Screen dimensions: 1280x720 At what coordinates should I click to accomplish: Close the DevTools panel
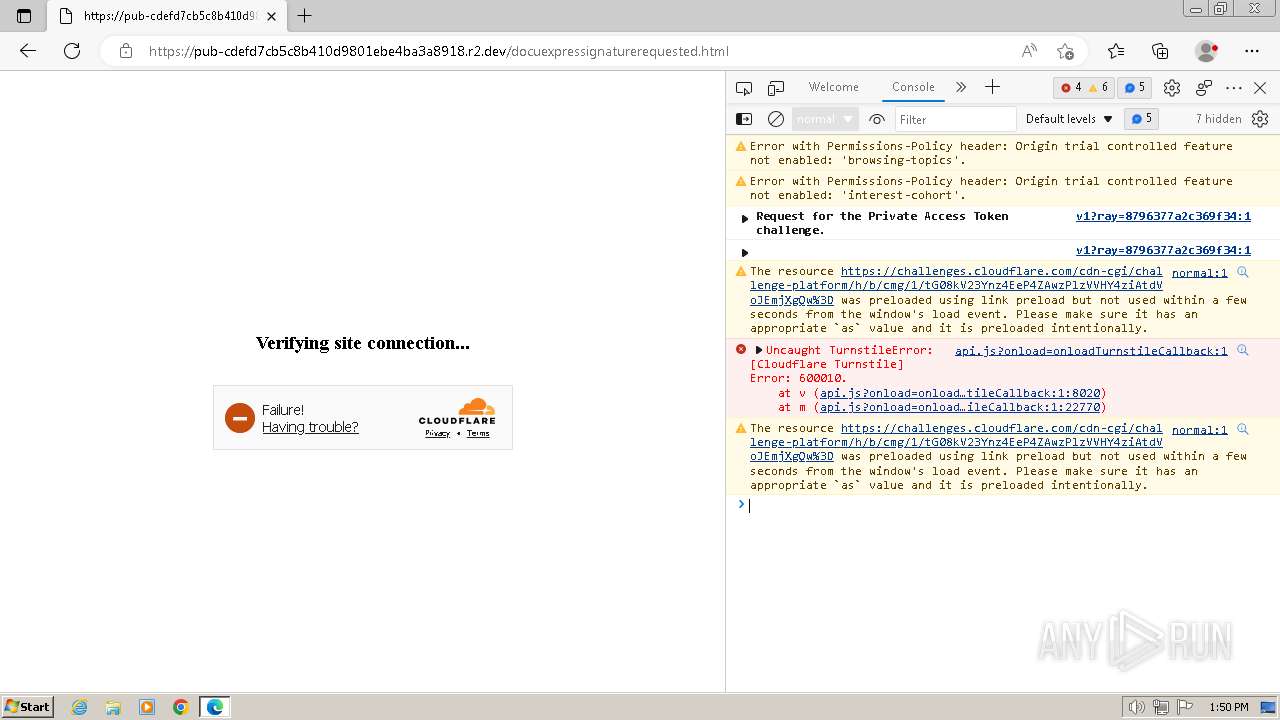pyautogui.click(x=1260, y=88)
